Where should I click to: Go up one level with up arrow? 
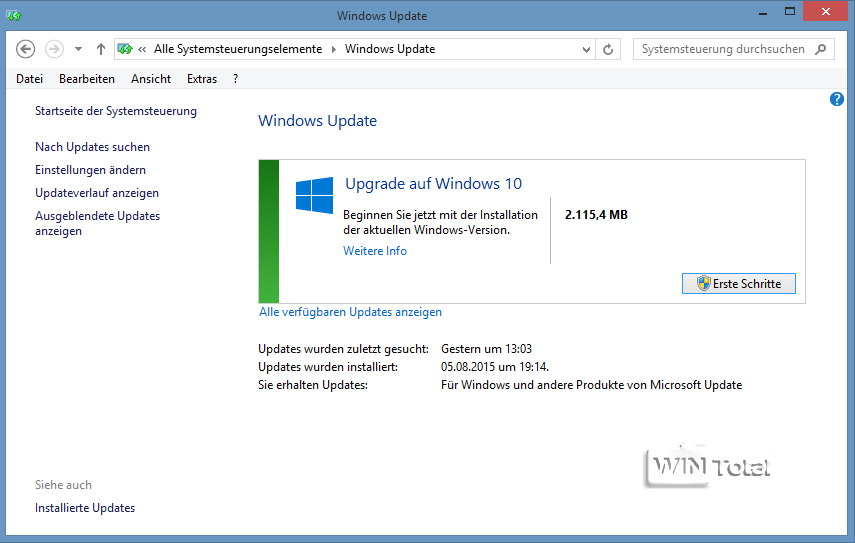point(100,49)
